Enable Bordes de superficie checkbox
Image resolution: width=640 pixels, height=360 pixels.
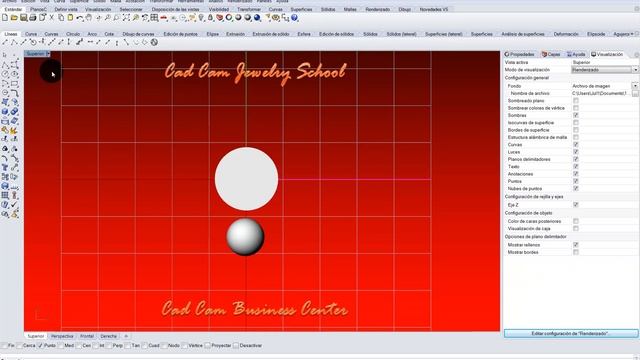(576, 130)
